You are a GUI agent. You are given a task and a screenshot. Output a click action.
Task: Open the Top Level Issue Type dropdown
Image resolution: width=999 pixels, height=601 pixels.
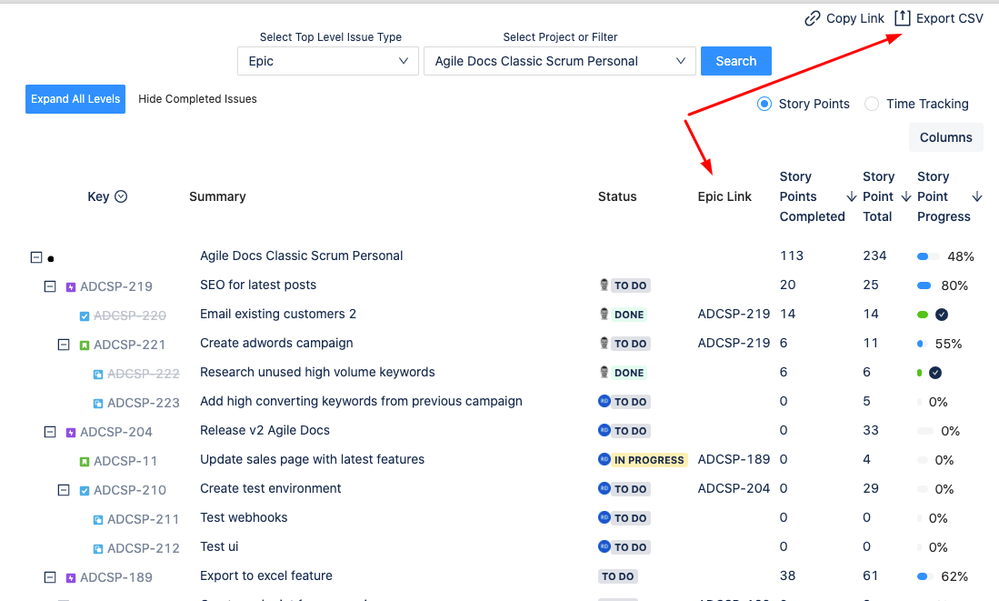point(327,60)
